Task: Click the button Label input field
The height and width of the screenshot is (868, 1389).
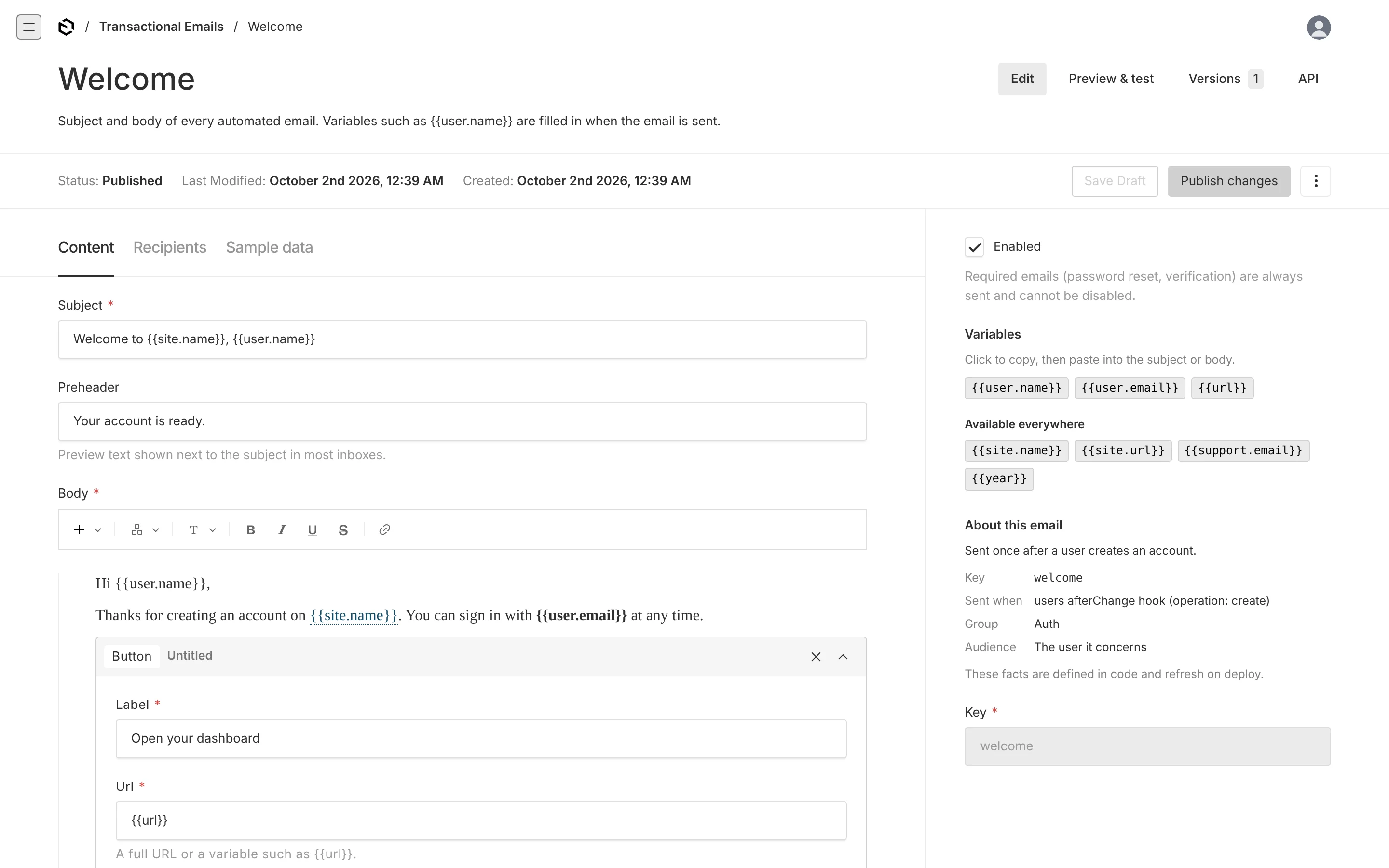Action: point(481,739)
